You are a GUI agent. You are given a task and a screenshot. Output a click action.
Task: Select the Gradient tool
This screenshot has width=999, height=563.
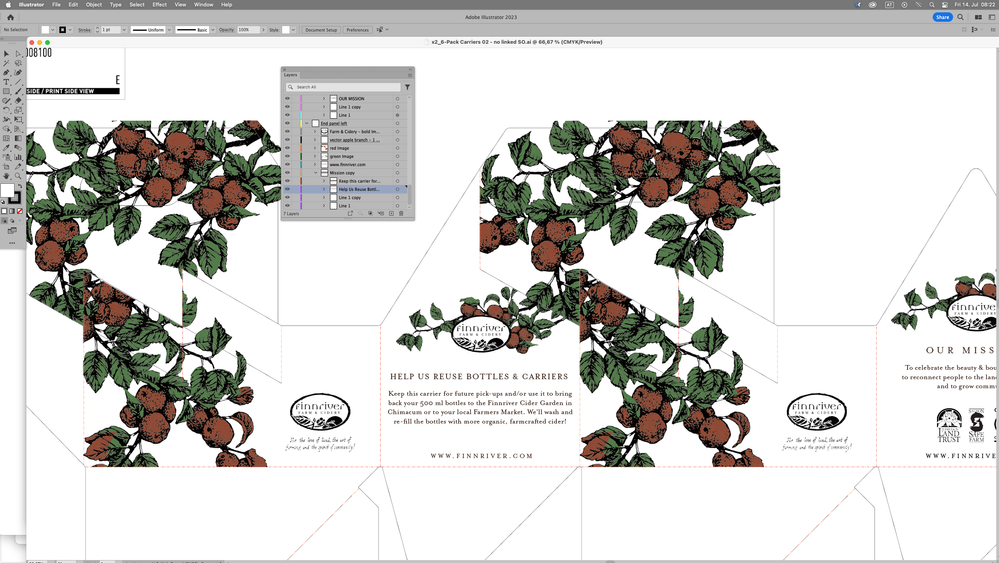click(18, 138)
